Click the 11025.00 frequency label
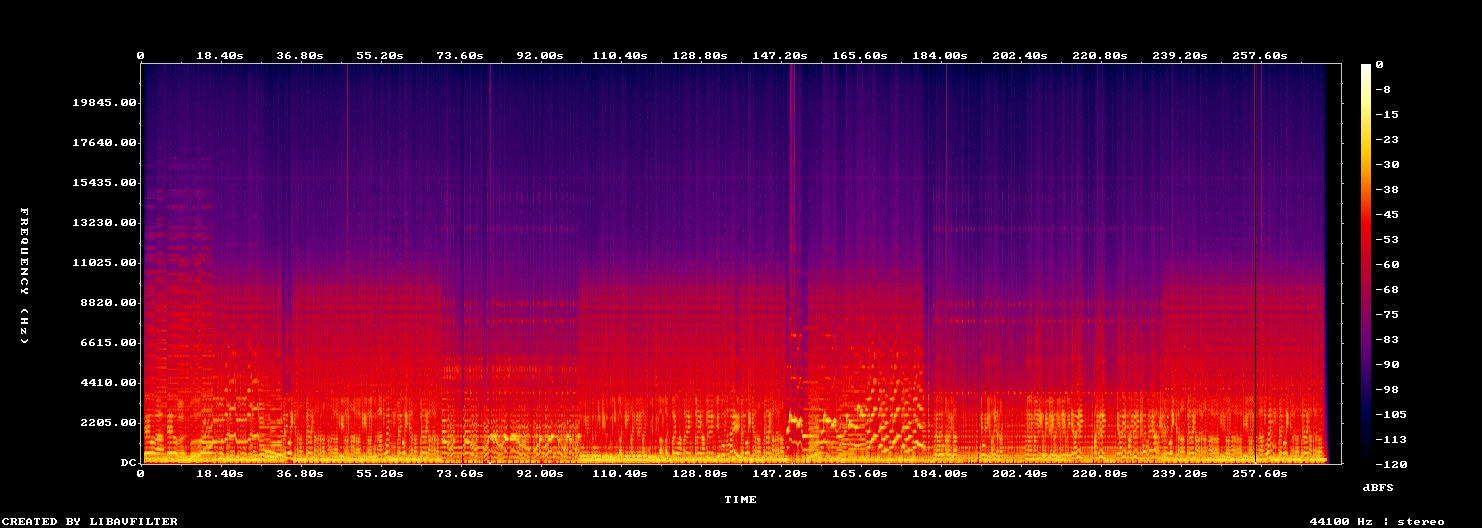This screenshot has height=528, width=1482. 104,263
